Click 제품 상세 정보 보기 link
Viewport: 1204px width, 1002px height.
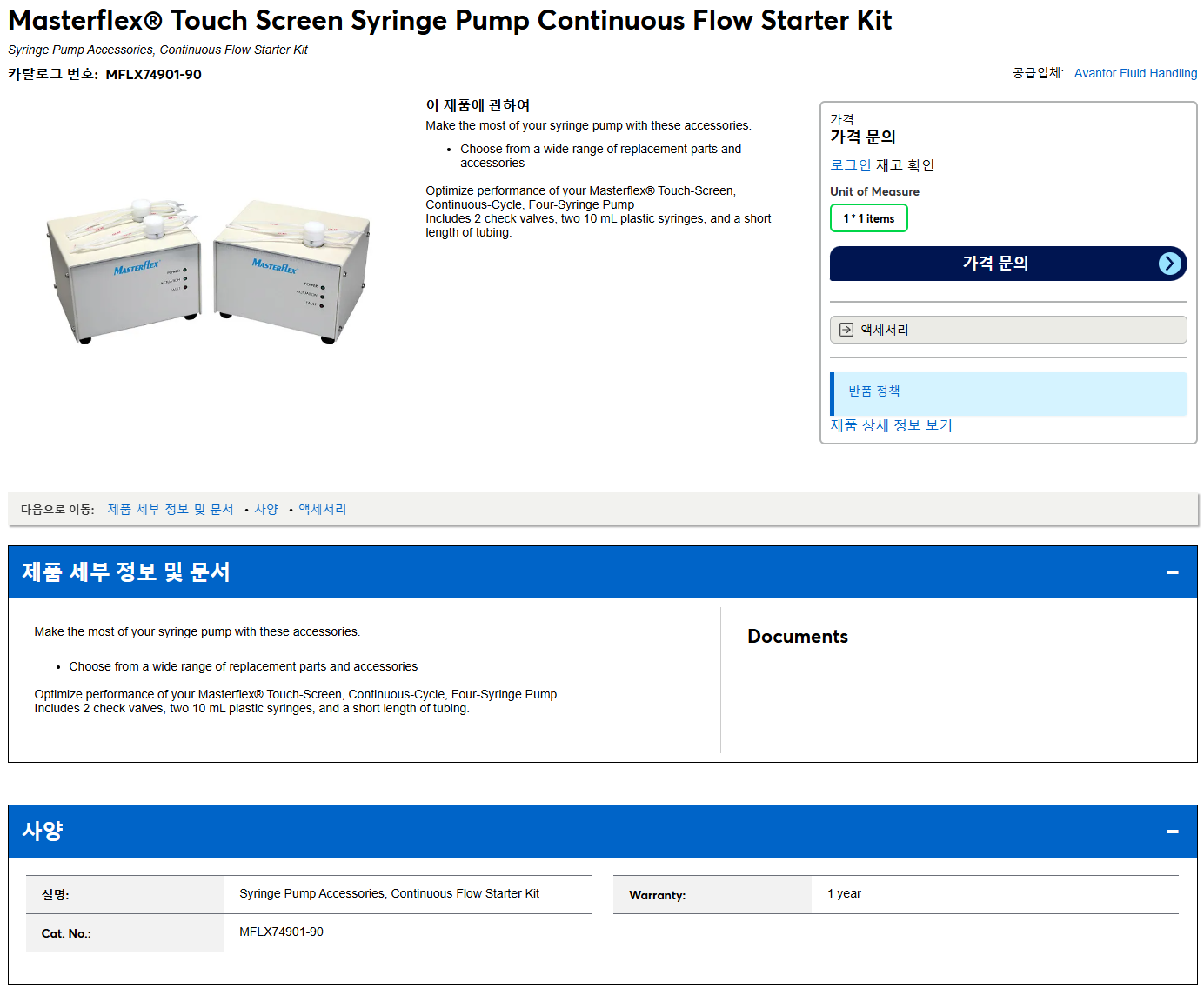(x=891, y=425)
